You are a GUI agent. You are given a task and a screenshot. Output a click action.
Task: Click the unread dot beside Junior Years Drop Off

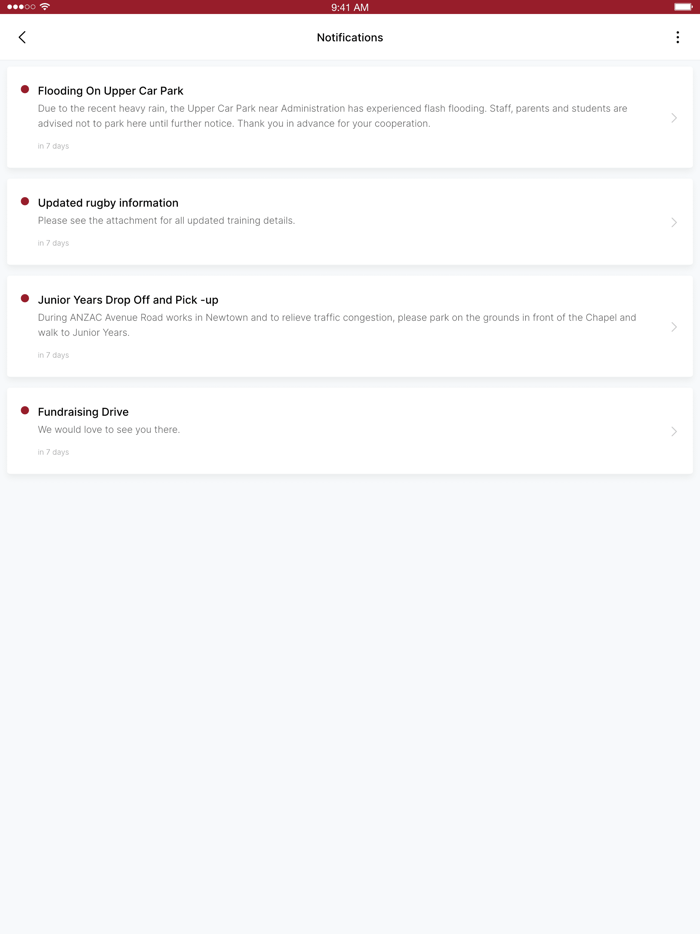pos(25,298)
